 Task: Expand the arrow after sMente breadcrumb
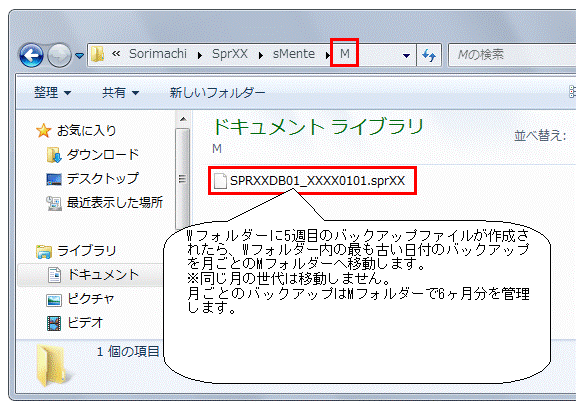327,55
